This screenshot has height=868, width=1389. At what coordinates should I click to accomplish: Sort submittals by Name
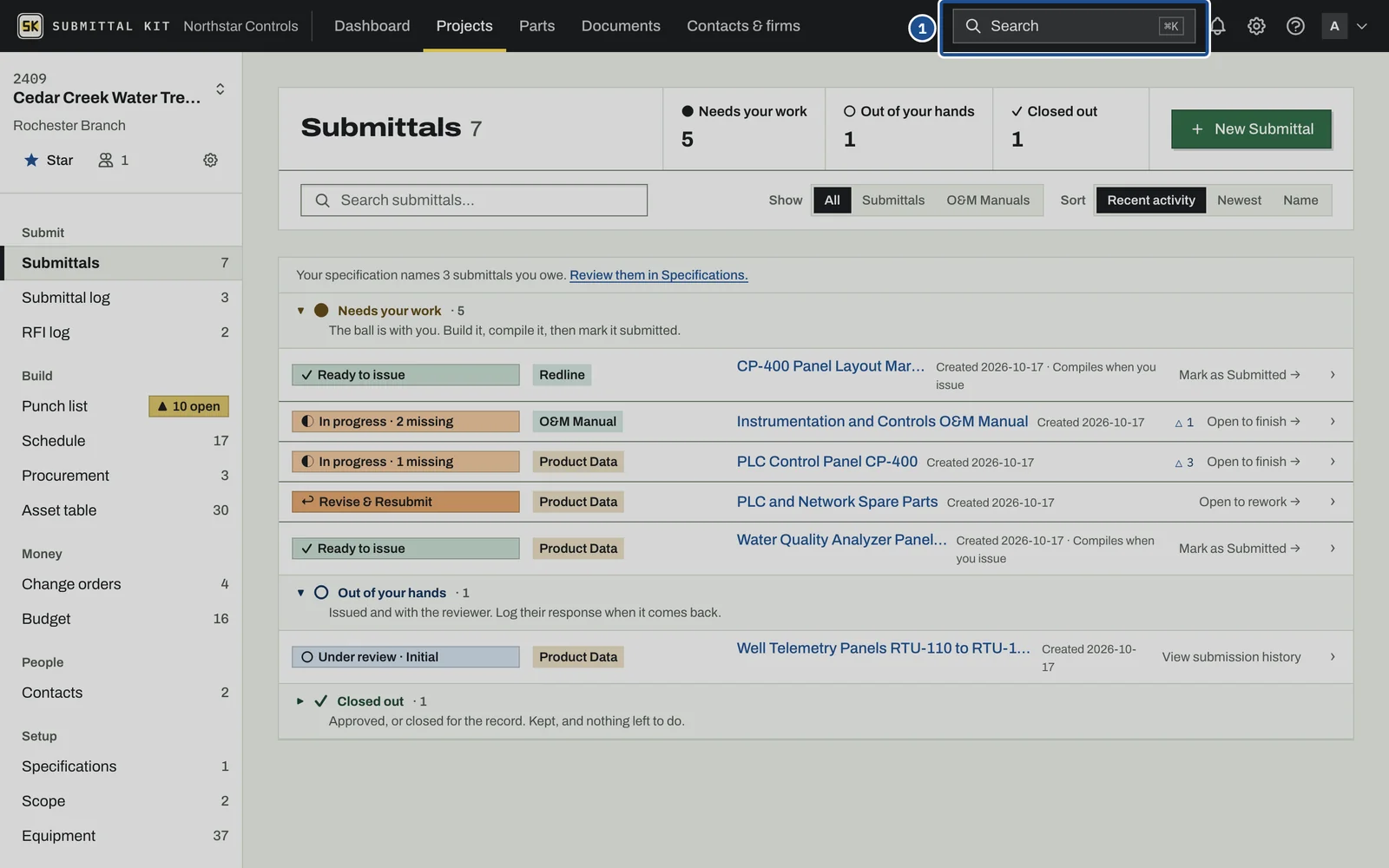tap(1300, 201)
